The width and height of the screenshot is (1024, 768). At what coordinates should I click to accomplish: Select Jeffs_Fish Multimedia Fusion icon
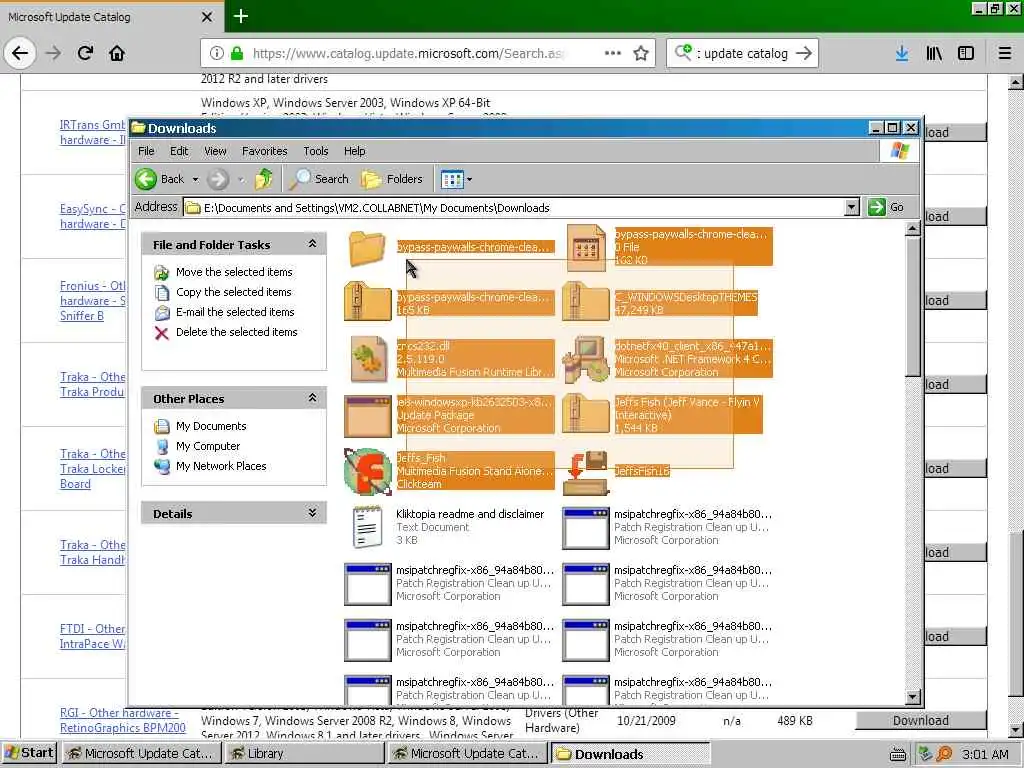click(x=368, y=471)
